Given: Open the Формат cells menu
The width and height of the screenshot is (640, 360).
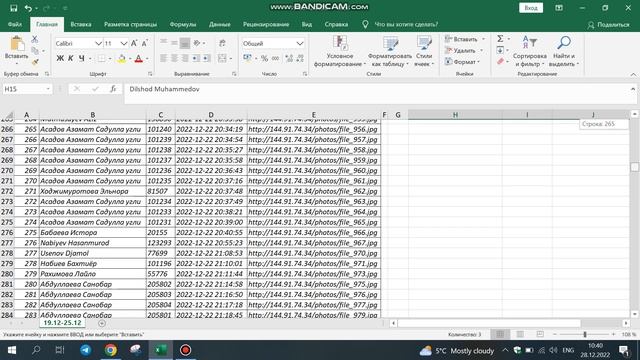Looking at the screenshot, I should coord(462,62).
